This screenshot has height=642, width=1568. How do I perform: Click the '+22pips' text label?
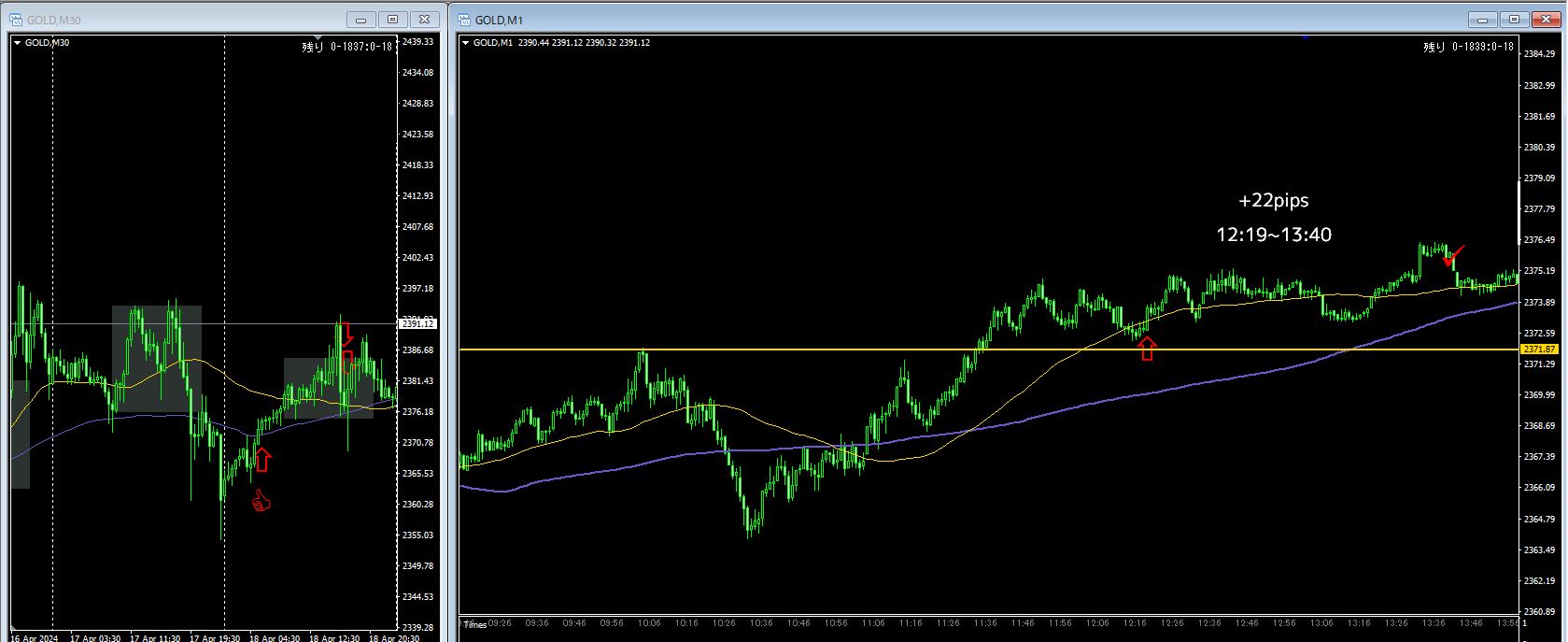click(1274, 200)
